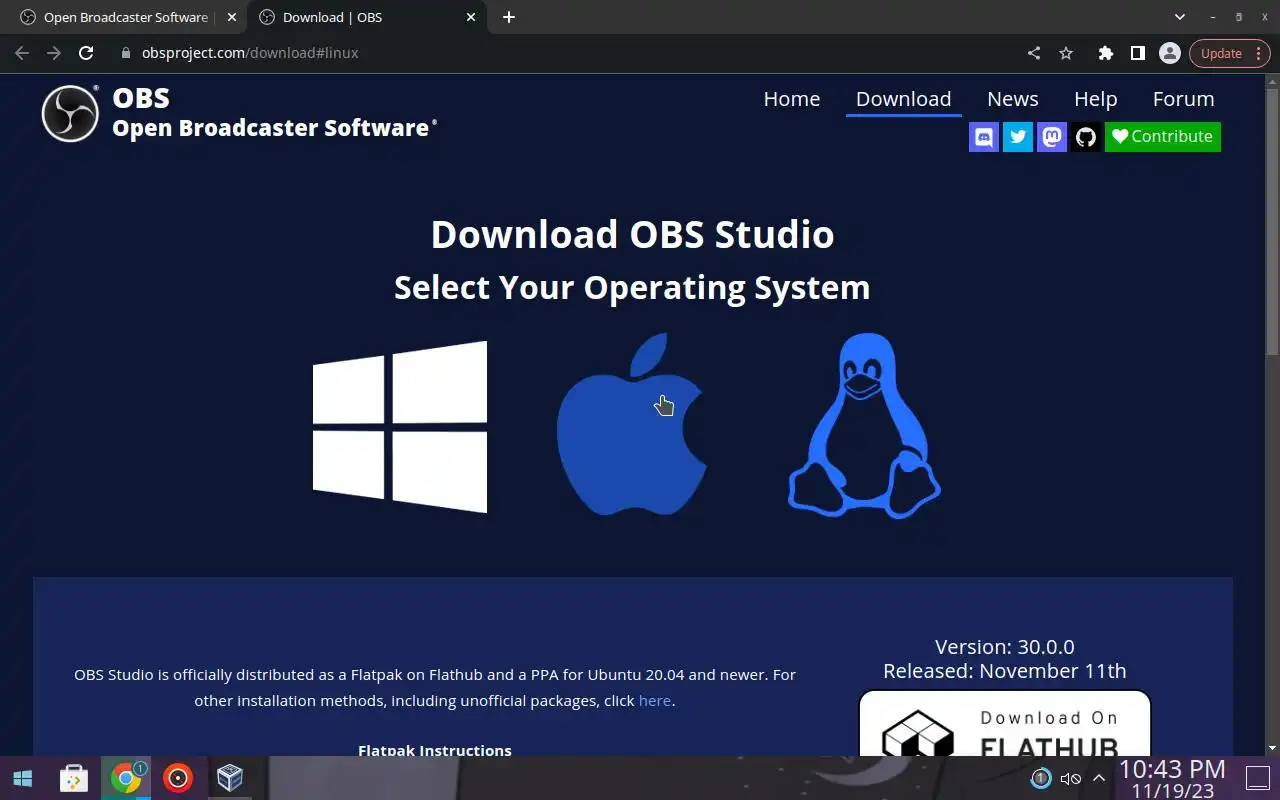Screen dimensions: 1280x800
Task: Open the red circular recorder taskbar icon
Action: 178,778
